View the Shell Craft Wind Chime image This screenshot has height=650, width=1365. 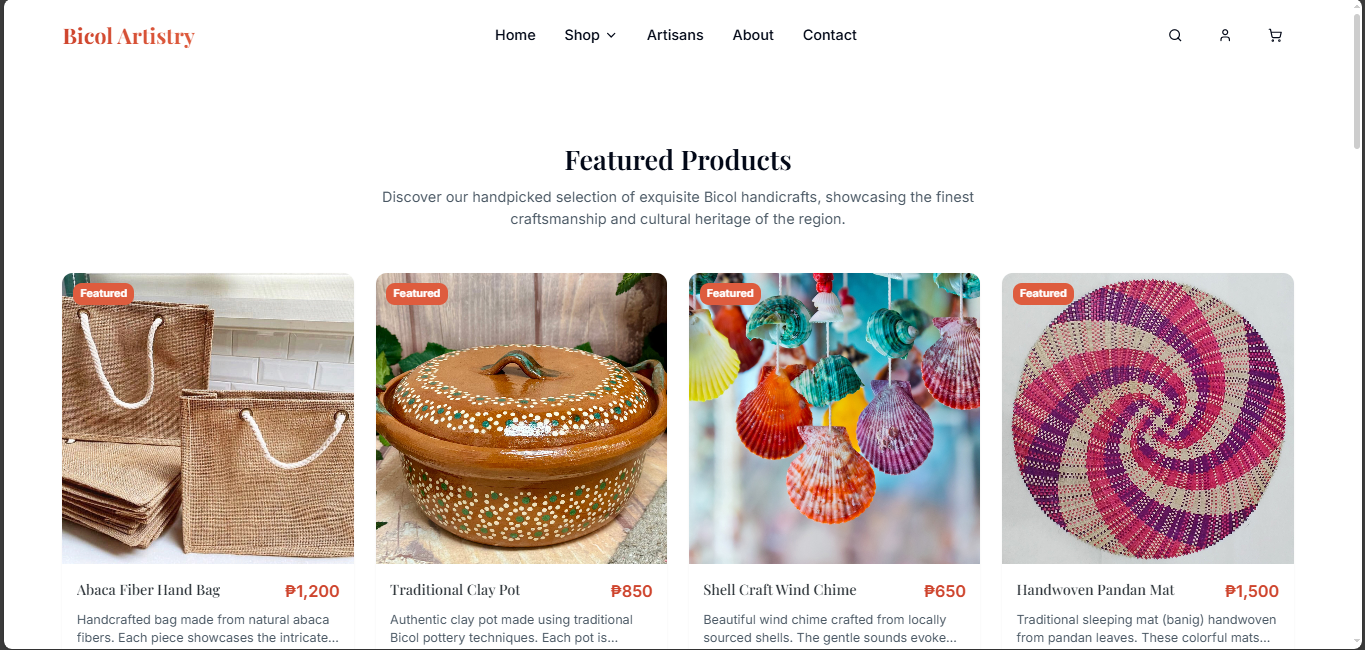(834, 418)
